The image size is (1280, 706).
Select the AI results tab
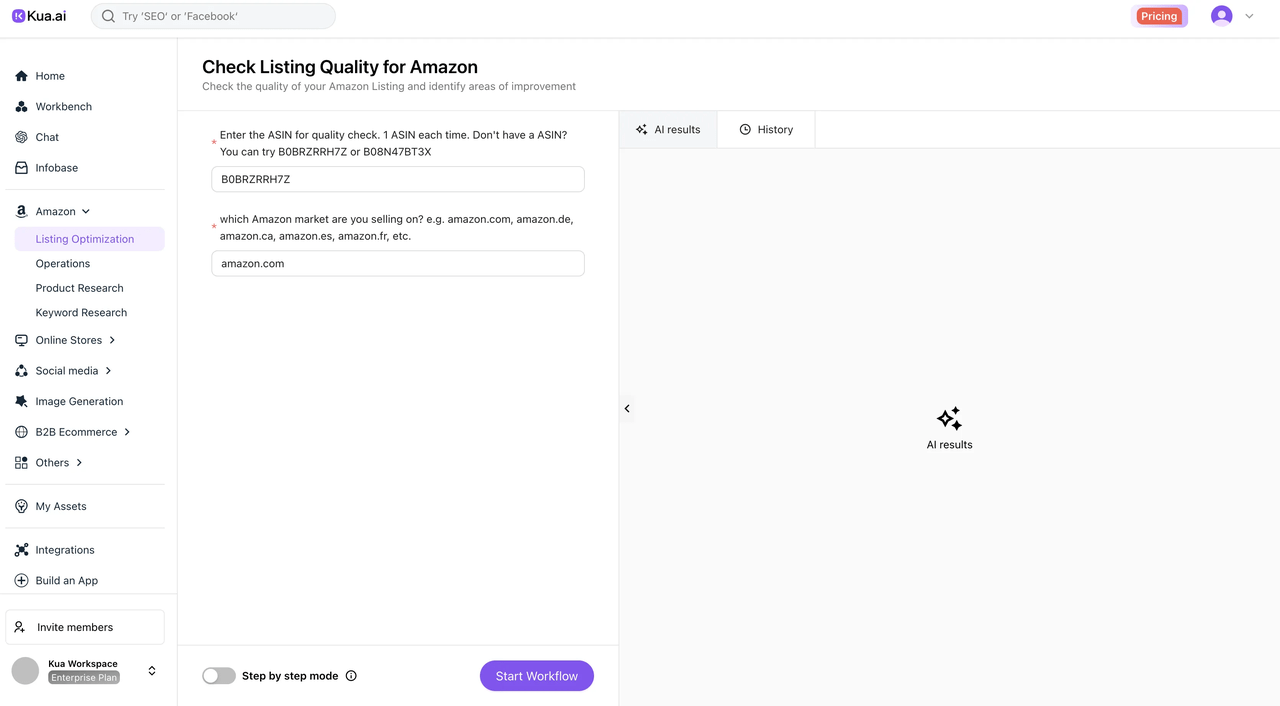click(x=667, y=129)
